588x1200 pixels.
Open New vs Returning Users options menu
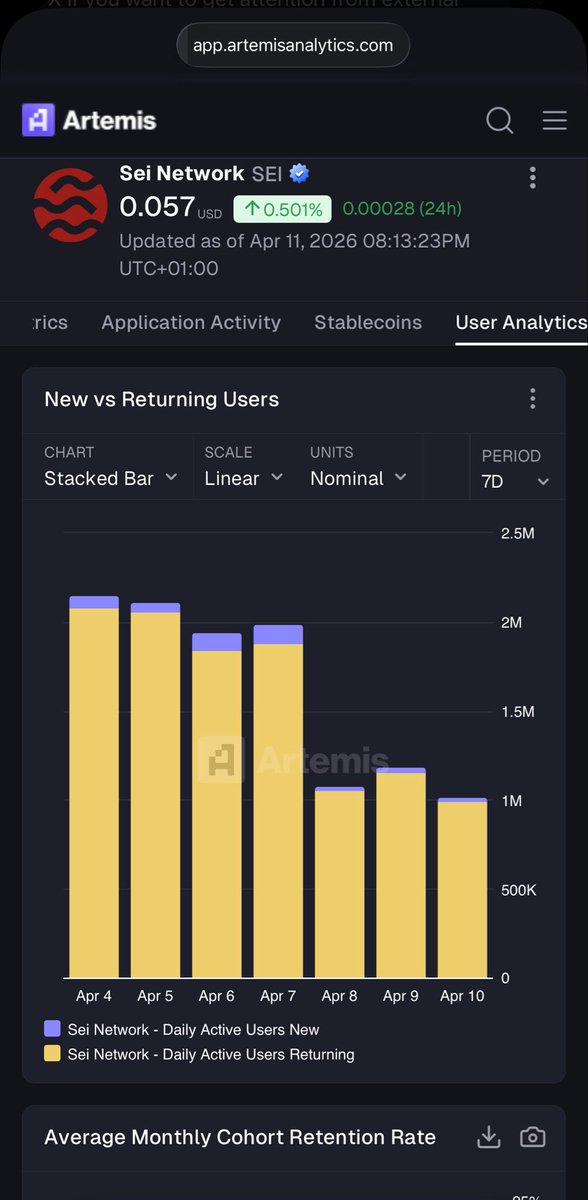(x=533, y=399)
